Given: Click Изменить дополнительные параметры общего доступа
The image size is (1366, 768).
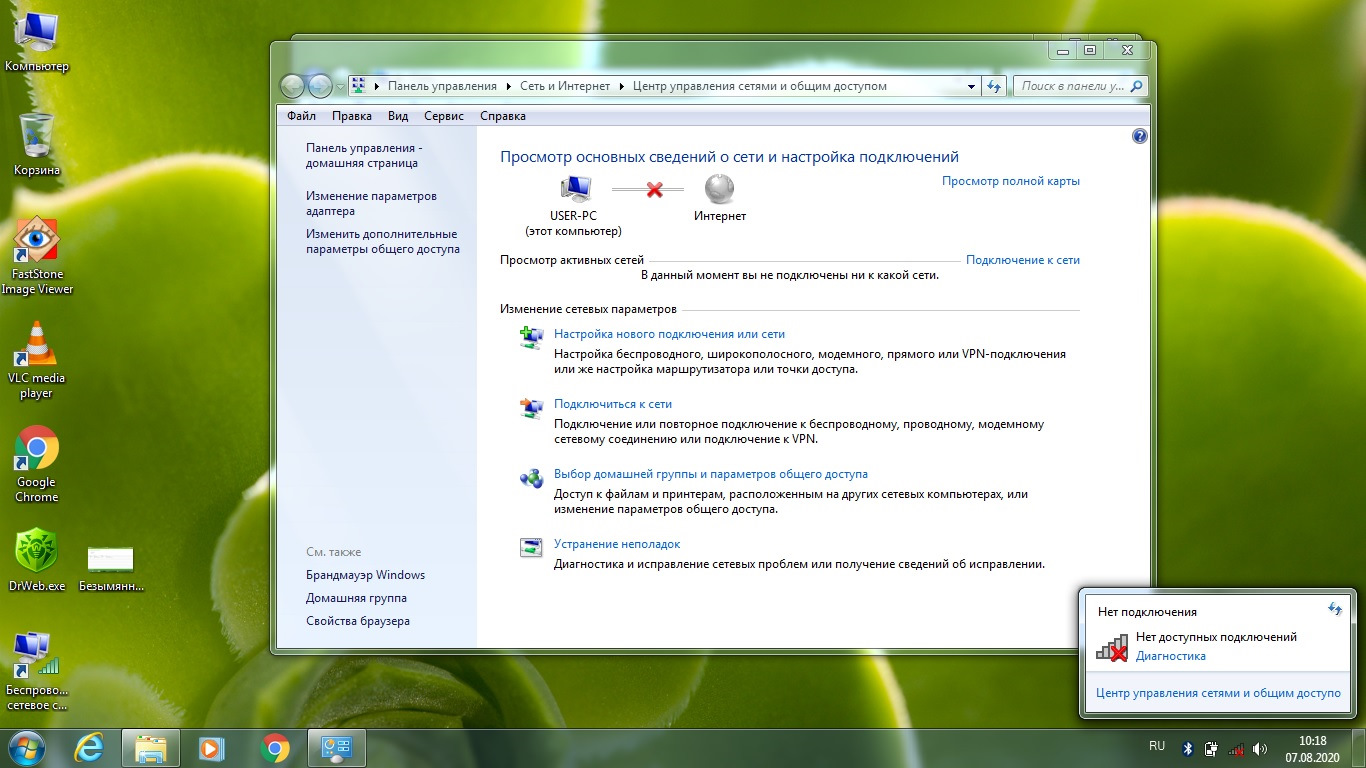Looking at the screenshot, I should 383,241.
